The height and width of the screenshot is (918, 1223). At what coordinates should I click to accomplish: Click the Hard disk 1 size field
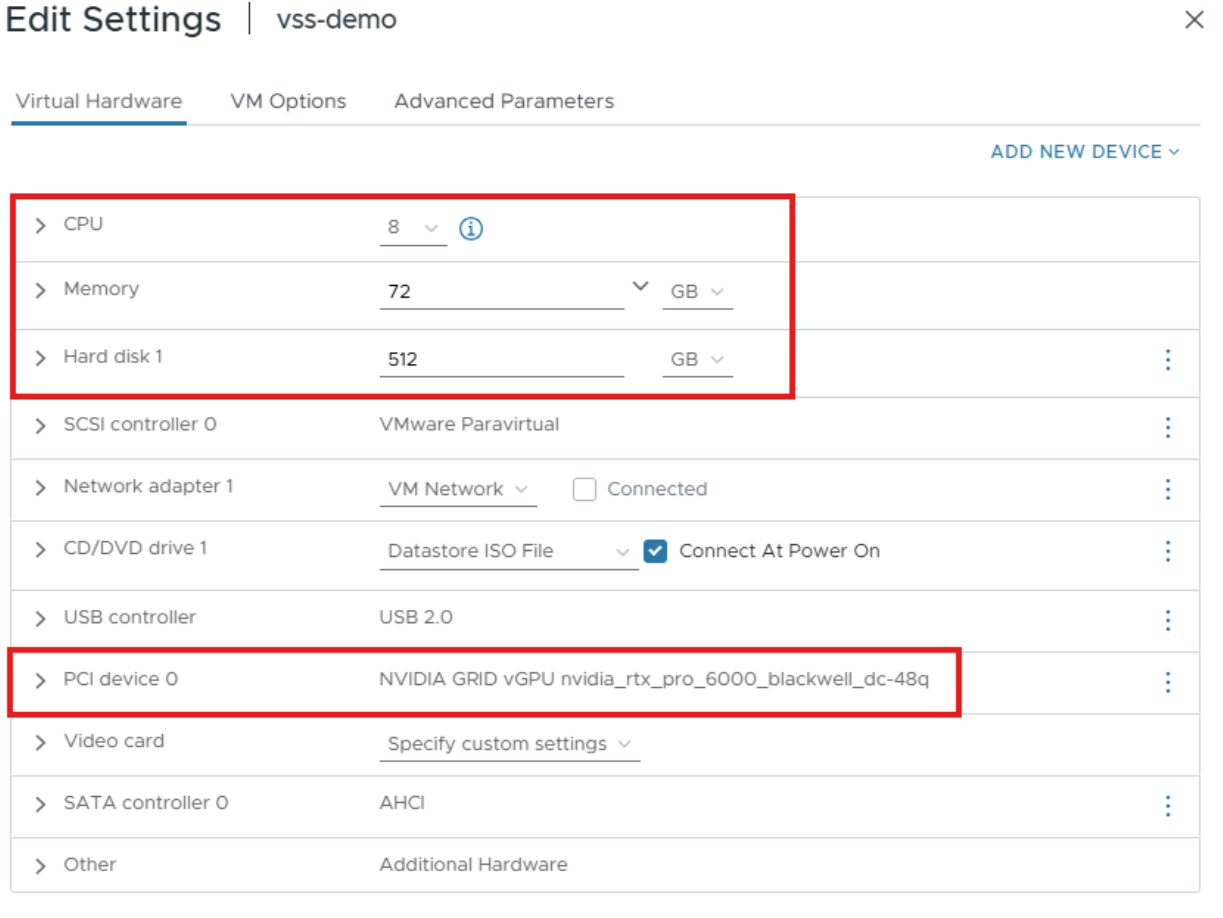(x=501, y=360)
